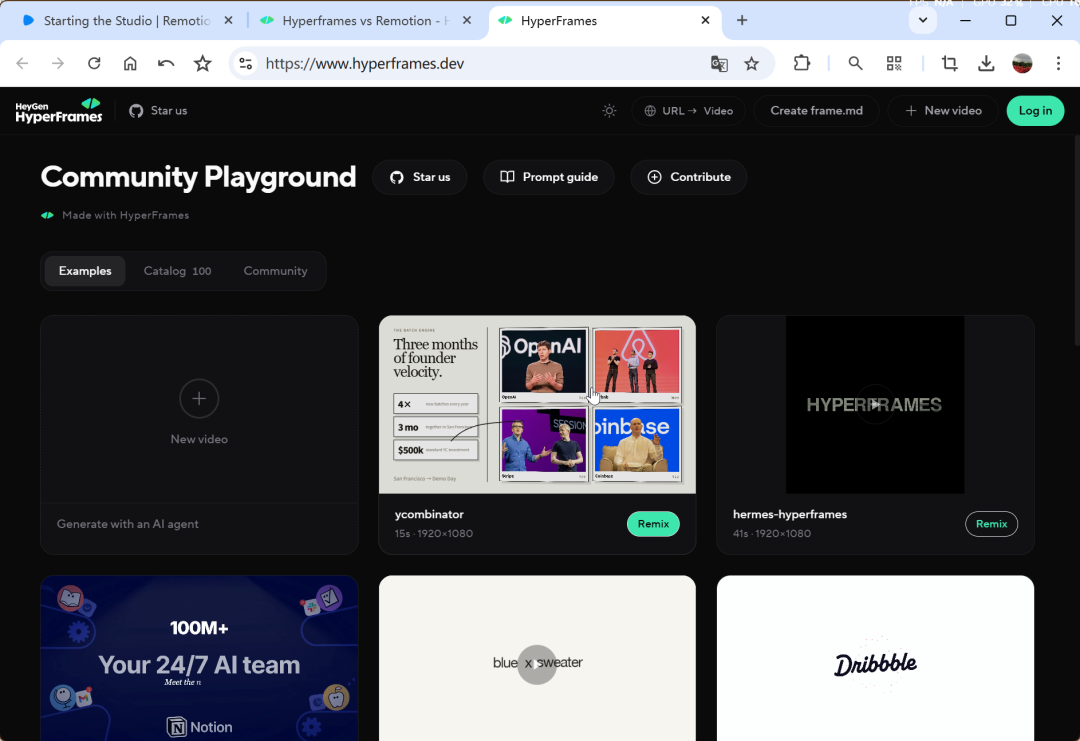Open the profile avatar menu

click(1022, 63)
